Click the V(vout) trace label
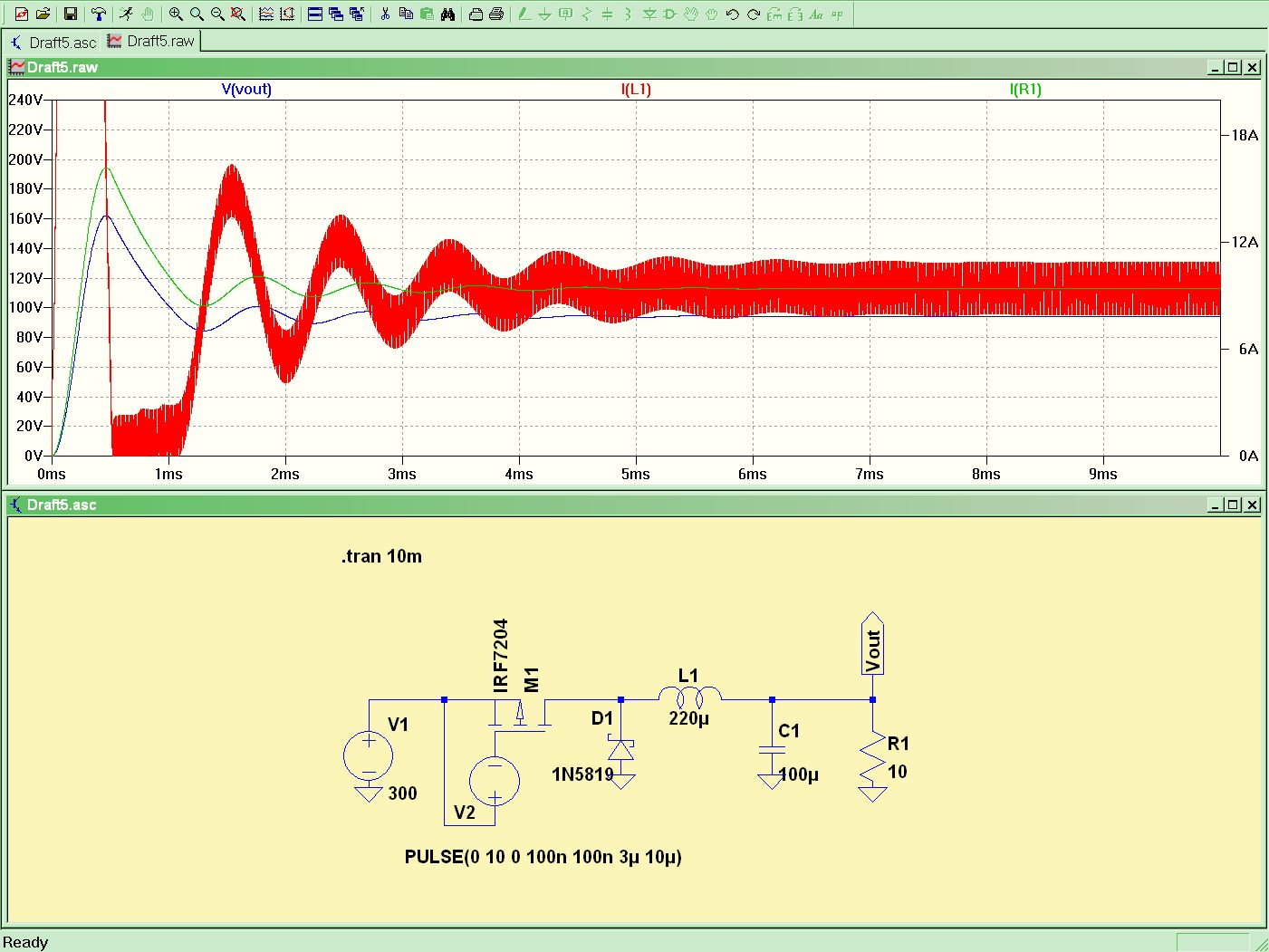This screenshot has width=1269, height=952. (246, 89)
